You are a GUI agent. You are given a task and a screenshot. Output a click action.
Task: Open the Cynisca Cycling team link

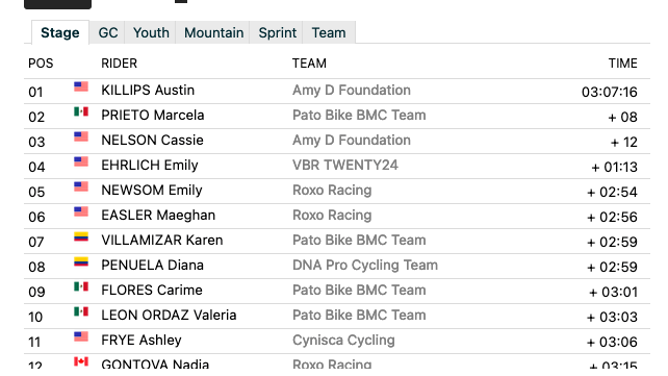pyautogui.click(x=343, y=340)
